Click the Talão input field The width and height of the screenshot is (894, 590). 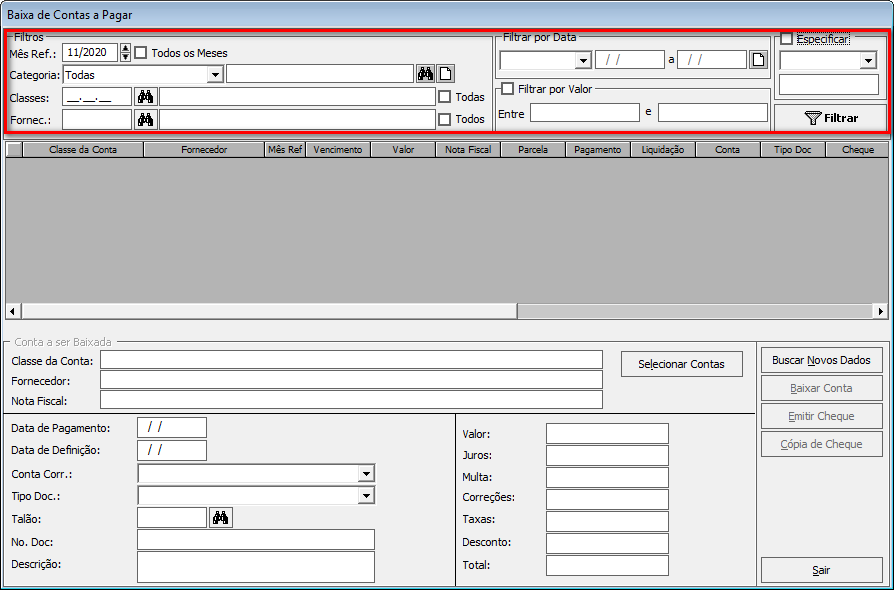[172, 518]
